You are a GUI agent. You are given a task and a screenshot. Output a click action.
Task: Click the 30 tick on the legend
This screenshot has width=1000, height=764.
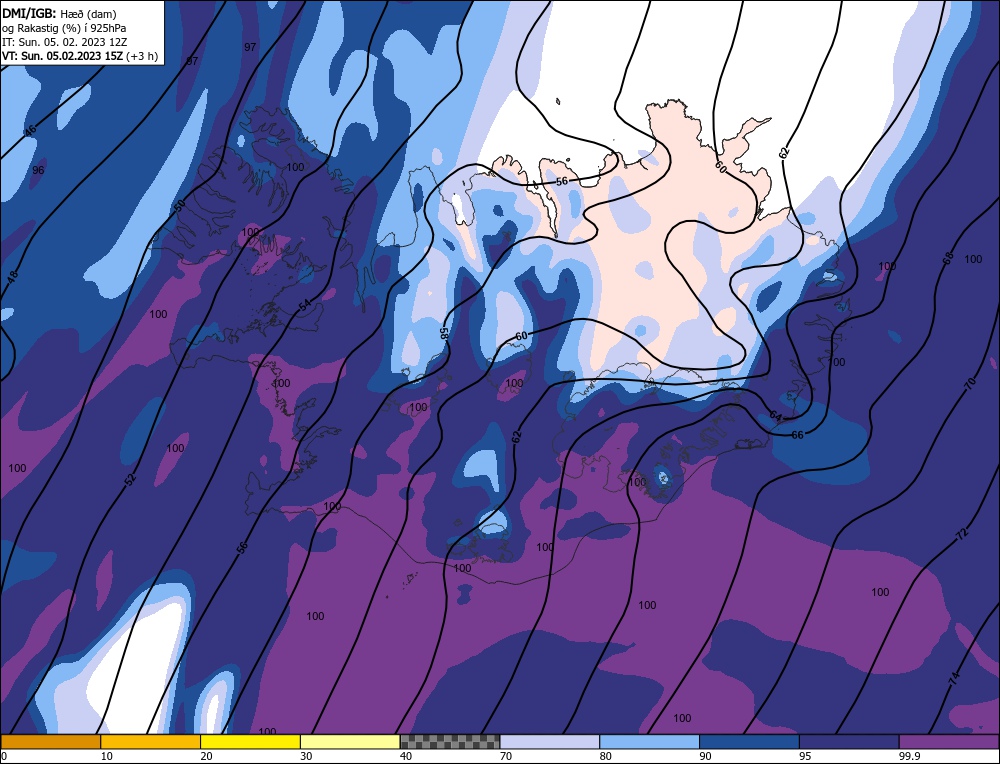[x=306, y=756]
